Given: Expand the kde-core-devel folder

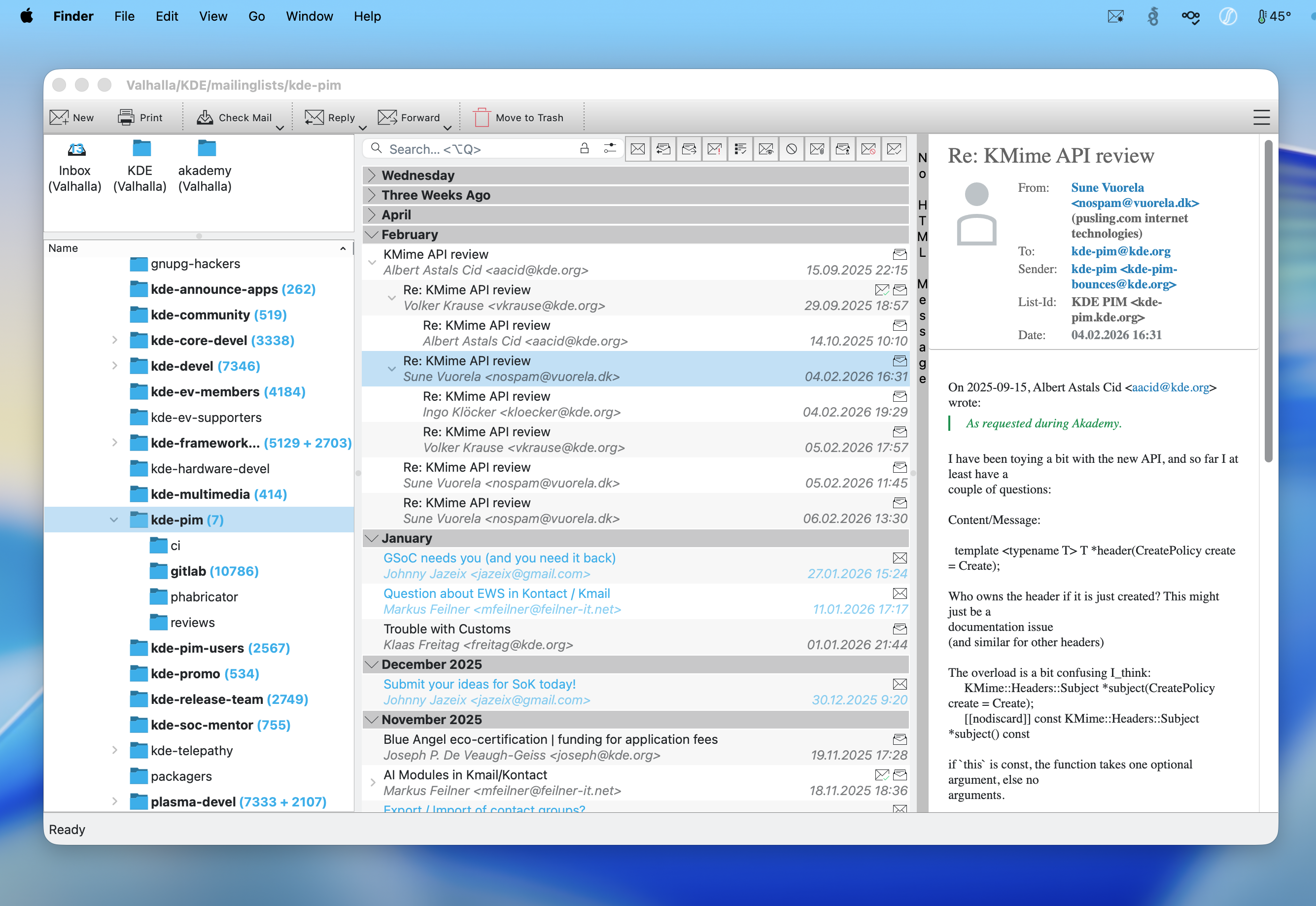Looking at the screenshot, I should point(115,340).
